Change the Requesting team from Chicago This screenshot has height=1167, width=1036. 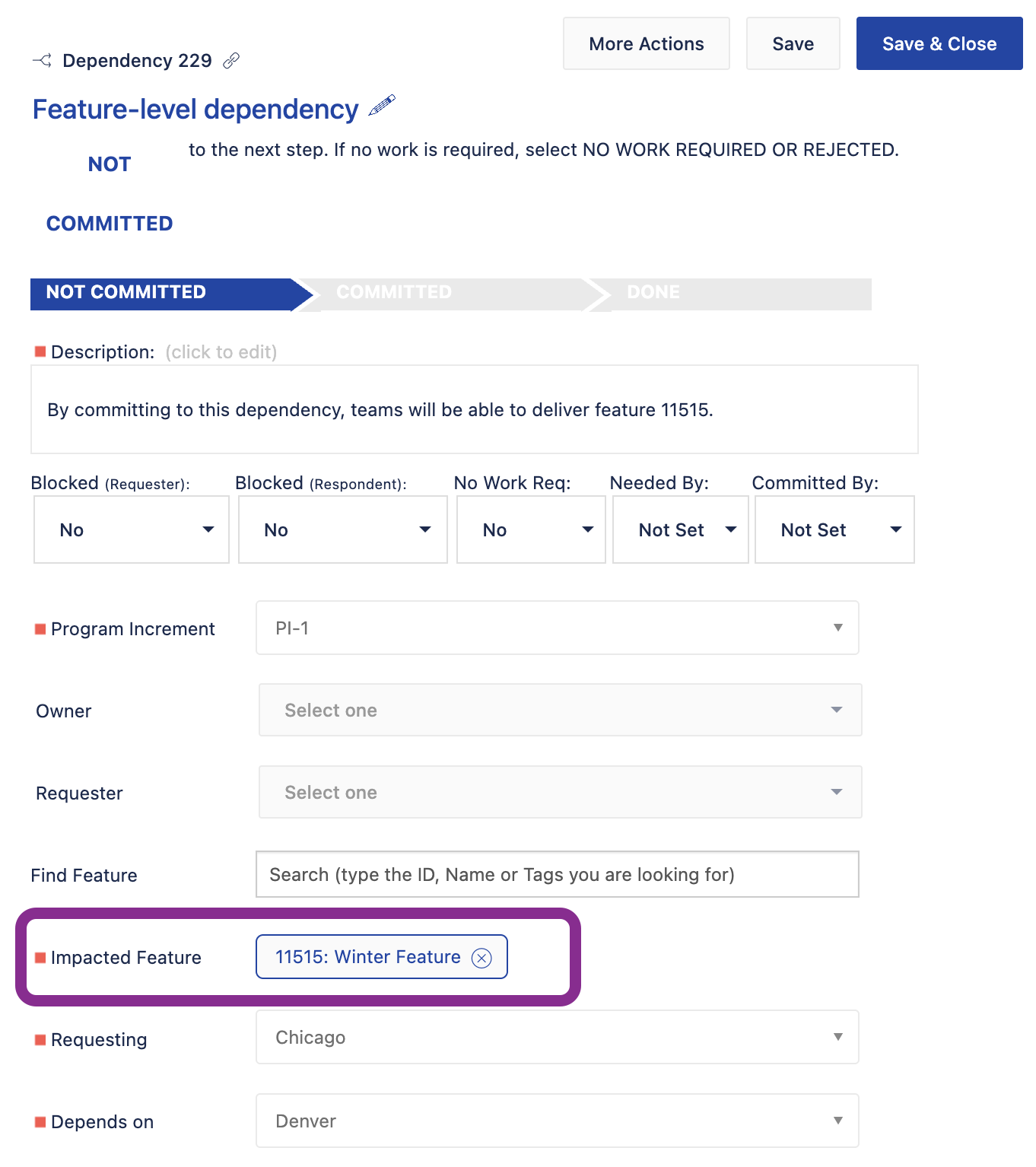[558, 1038]
